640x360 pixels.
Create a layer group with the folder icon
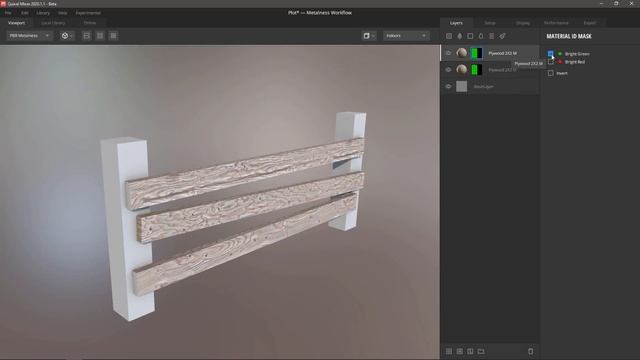coord(481,351)
